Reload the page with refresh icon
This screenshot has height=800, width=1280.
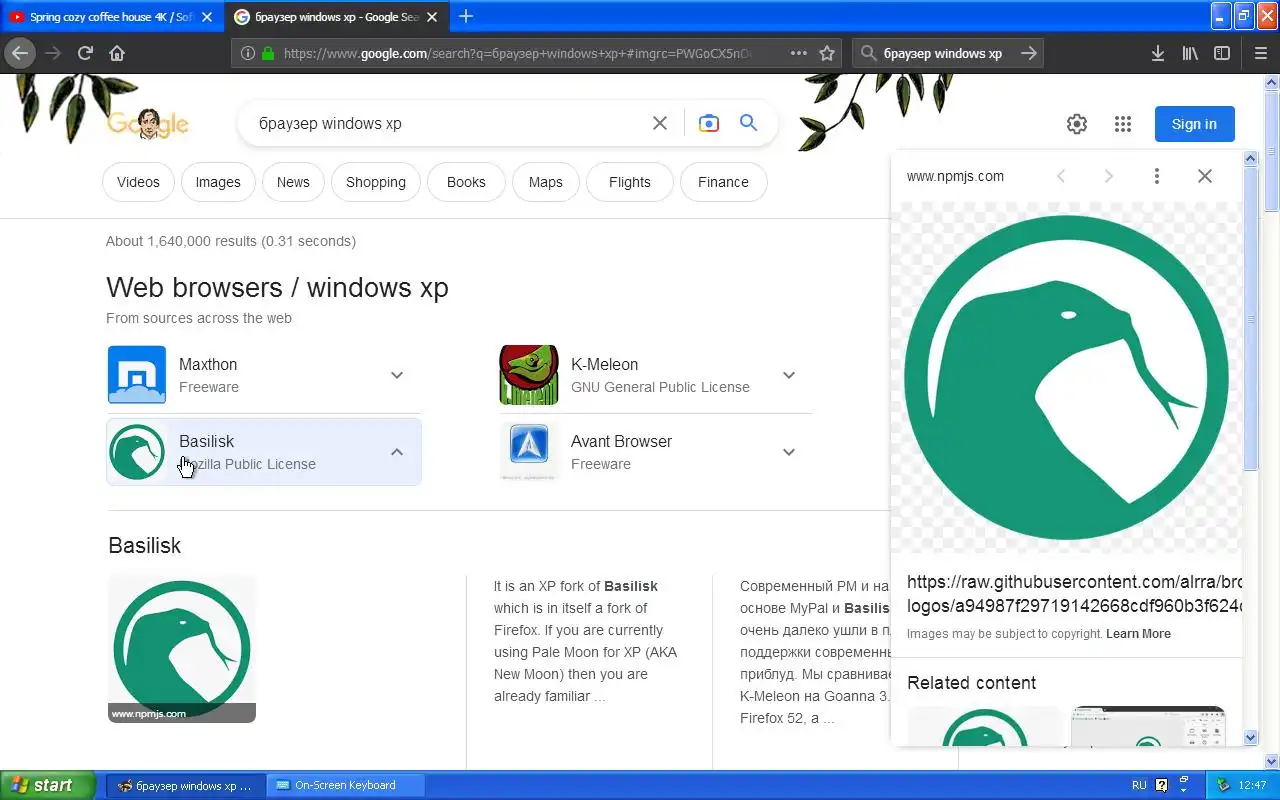pyautogui.click(x=86, y=53)
